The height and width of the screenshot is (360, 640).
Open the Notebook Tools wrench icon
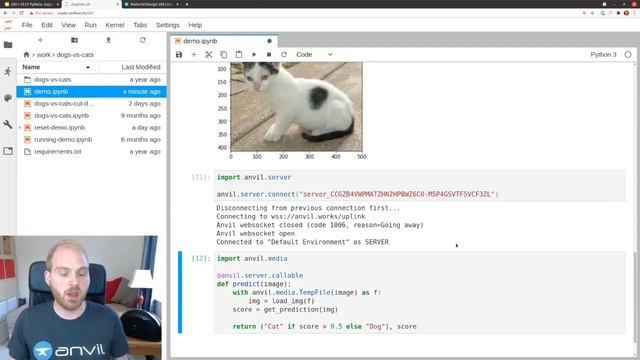point(8,124)
